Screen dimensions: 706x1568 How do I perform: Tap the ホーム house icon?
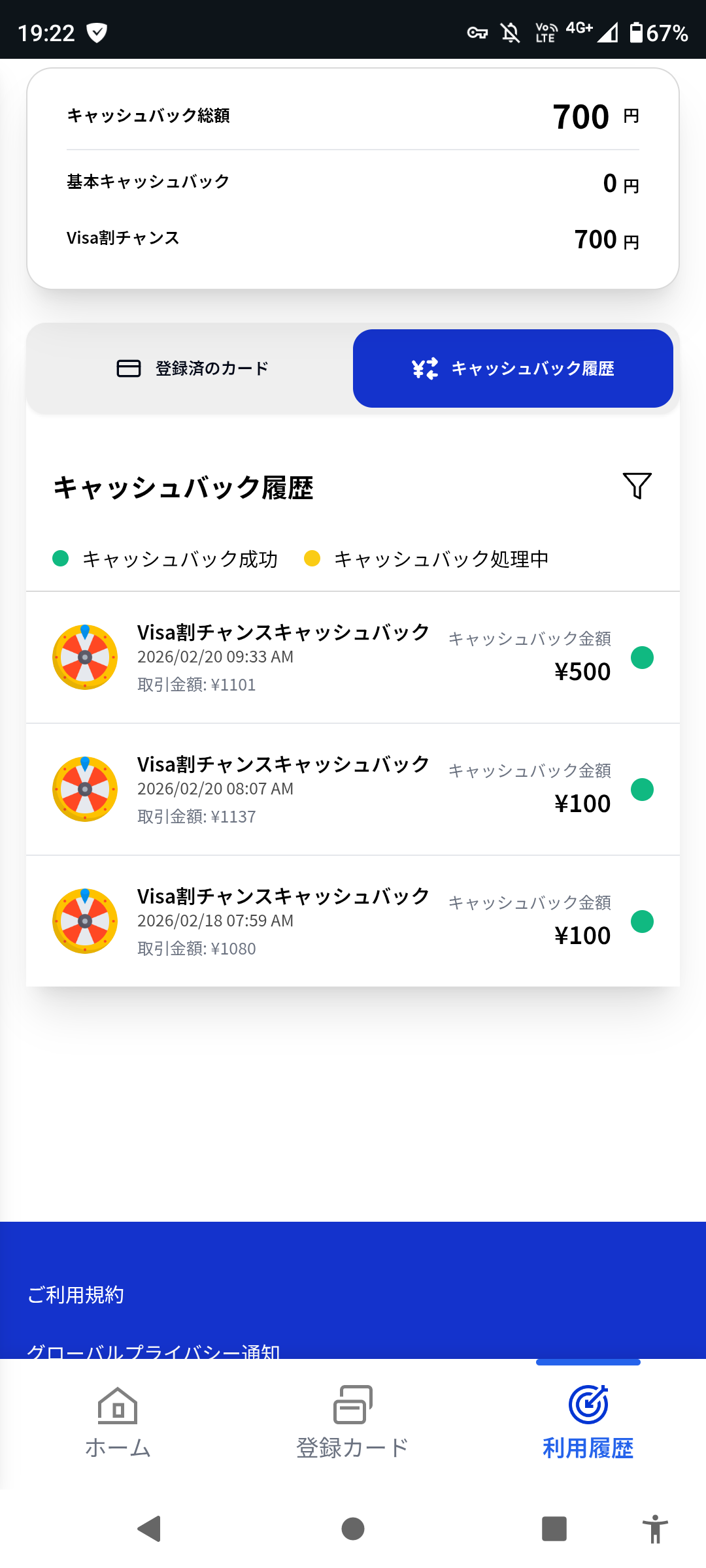[x=118, y=1405]
